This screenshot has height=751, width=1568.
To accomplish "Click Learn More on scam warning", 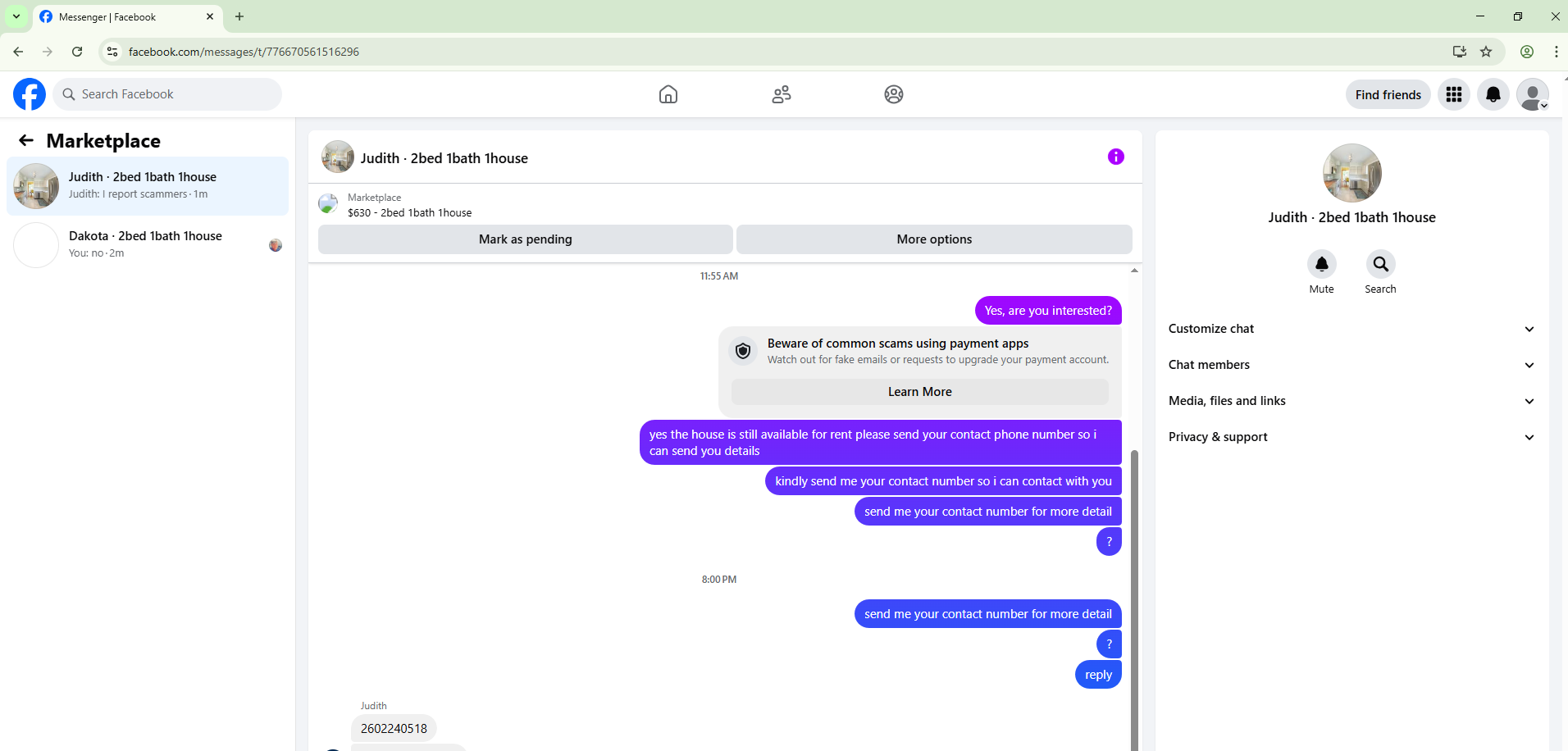I will 919,392.
